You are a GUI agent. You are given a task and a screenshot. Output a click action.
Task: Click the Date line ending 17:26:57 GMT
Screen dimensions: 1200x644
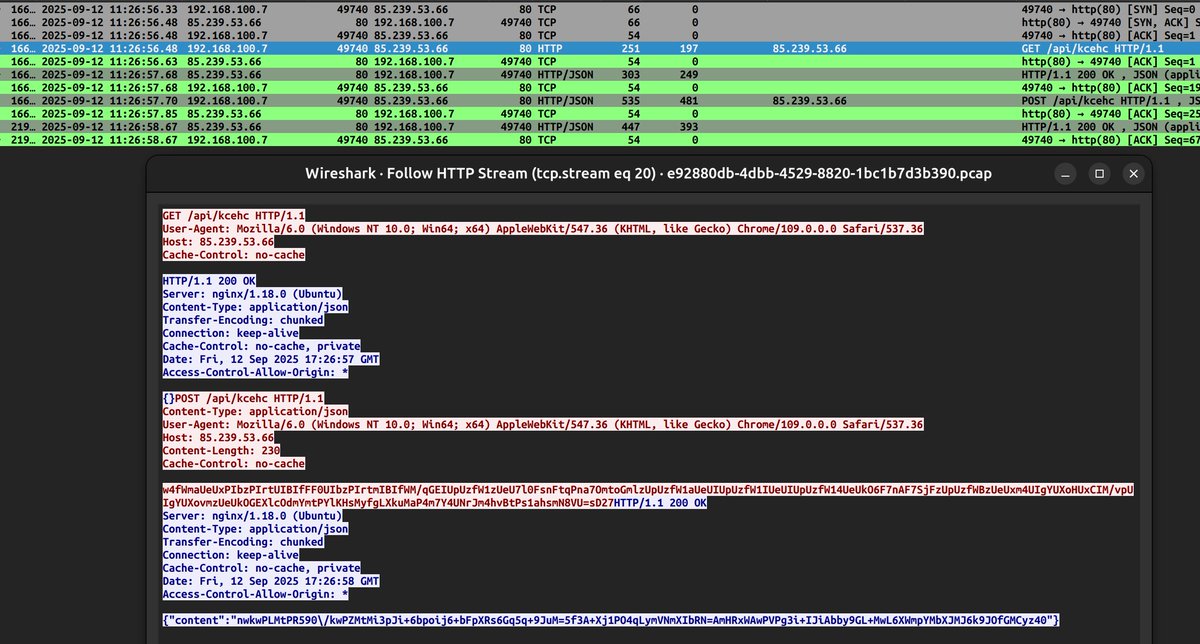(x=271, y=359)
